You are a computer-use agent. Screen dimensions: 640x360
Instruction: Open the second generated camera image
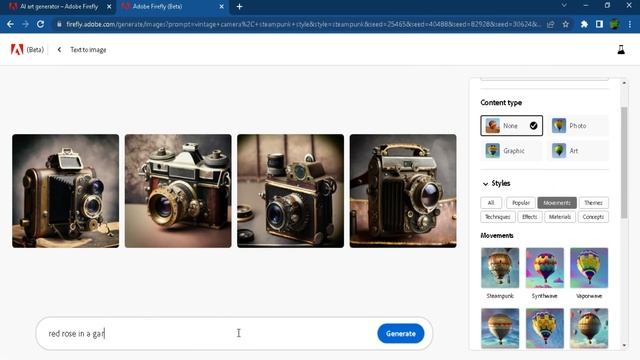click(x=178, y=191)
